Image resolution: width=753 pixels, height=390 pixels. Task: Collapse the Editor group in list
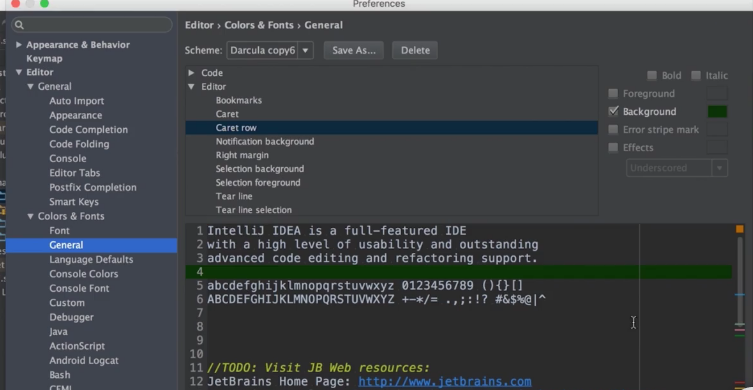pos(191,86)
